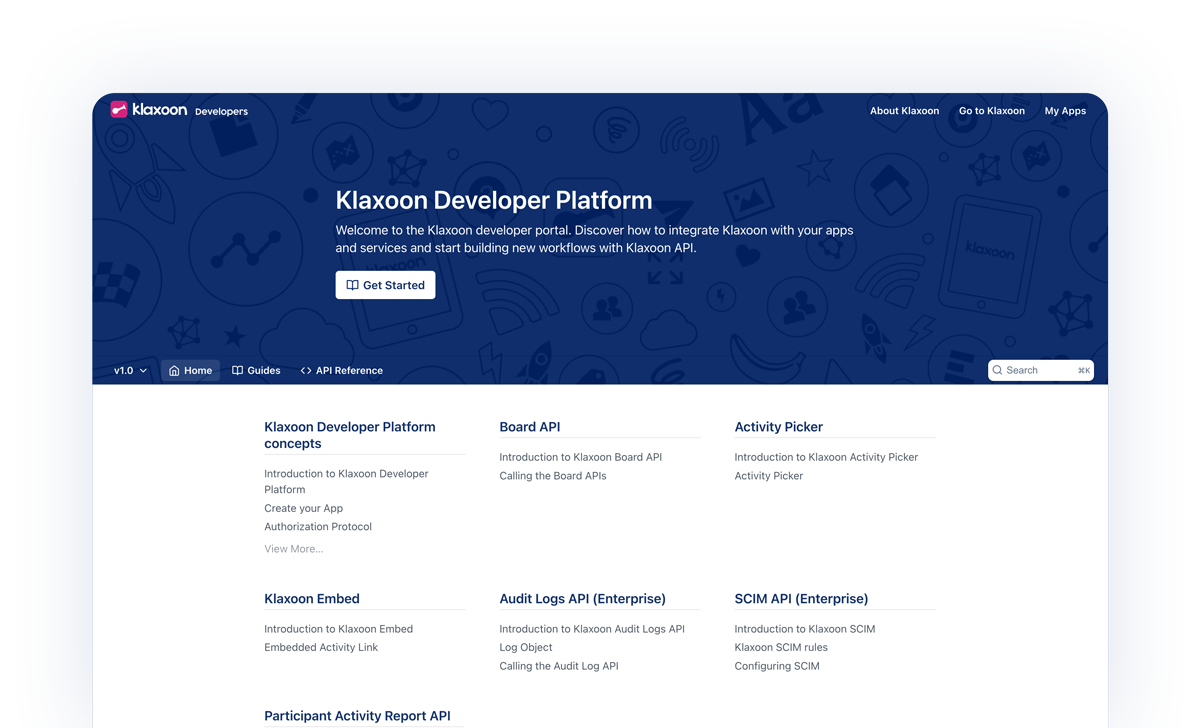Click the API Reference code brackets icon
Screen dimensions: 1200x728
[306, 371]
